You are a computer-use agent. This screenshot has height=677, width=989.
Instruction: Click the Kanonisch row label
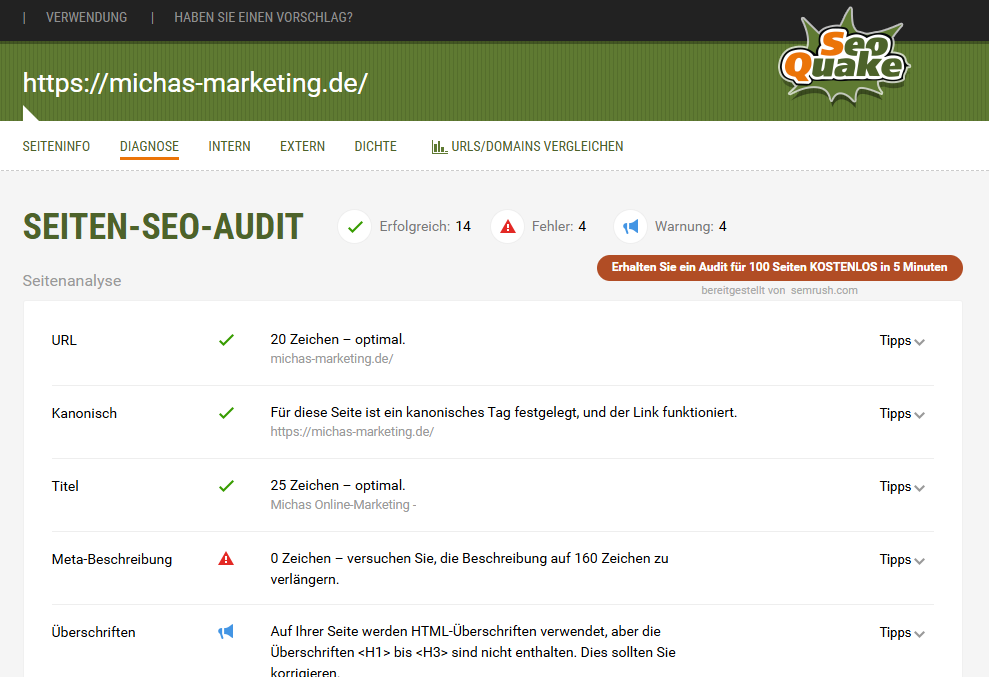[85, 413]
